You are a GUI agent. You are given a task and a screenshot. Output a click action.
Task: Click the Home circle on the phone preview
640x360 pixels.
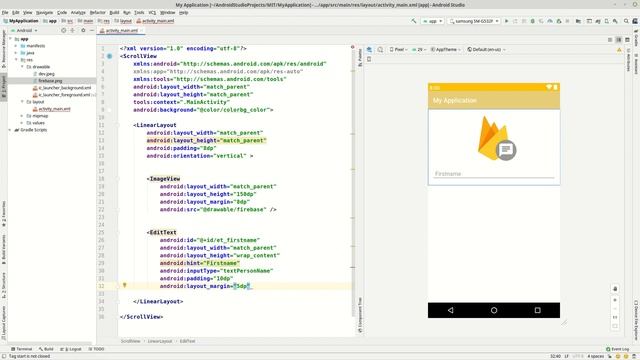[494, 310]
